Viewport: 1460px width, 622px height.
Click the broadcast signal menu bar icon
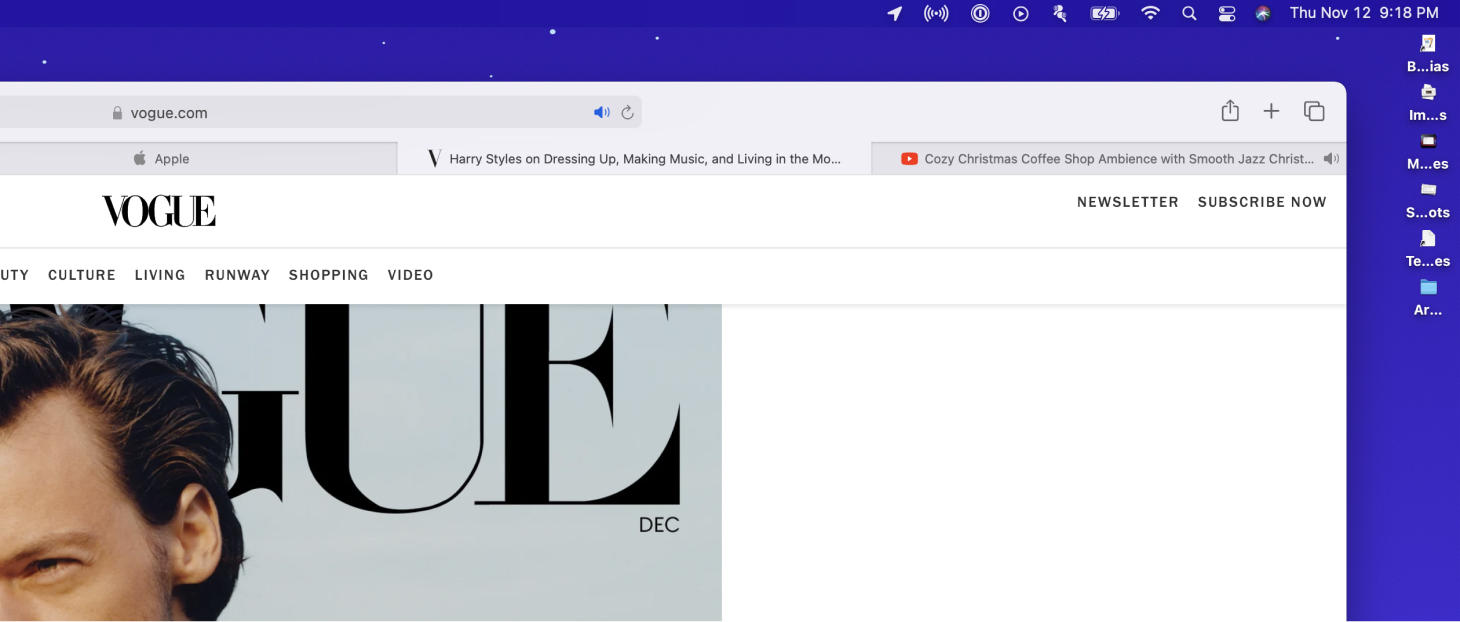pos(936,13)
